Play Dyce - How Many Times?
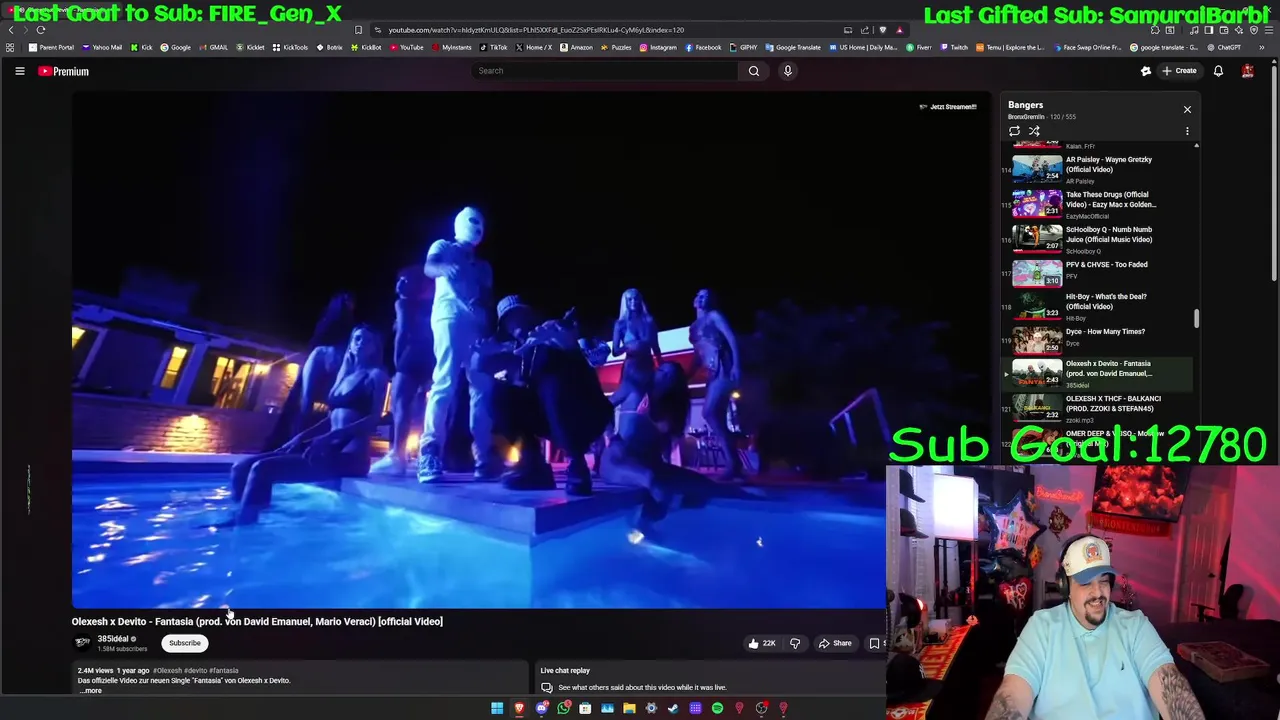1280x720 pixels. point(1098,340)
